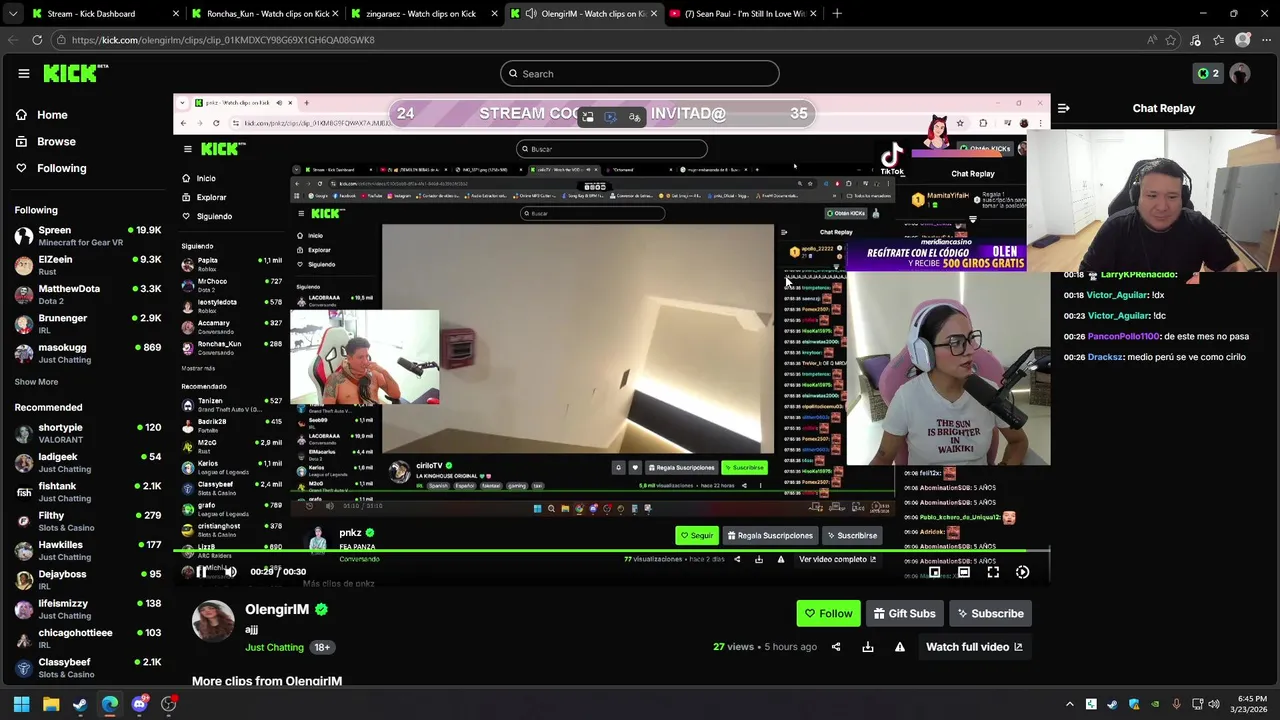Open ElZeein channel in Following list
The image size is (1280, 720).
pyautogui.click(x=88, y=265)
